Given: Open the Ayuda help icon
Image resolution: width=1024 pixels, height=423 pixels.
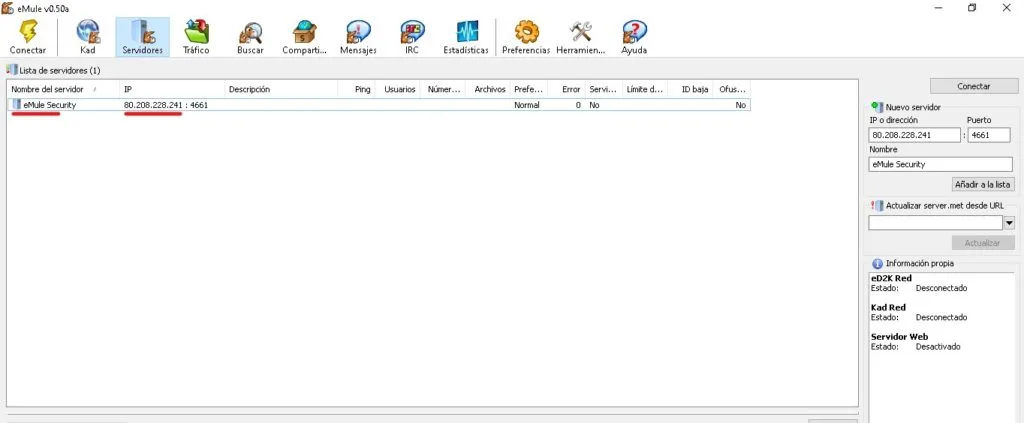Looking at the screenshot, I should 633,37.
